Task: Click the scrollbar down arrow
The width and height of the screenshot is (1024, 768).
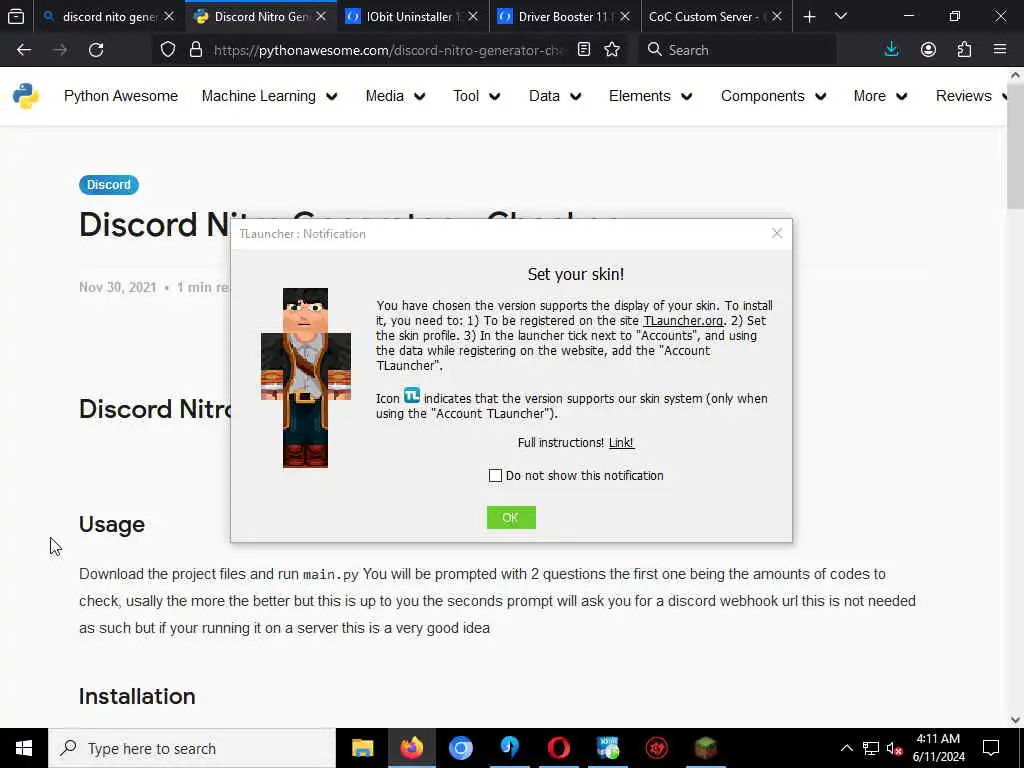Action: (1015, 720)
